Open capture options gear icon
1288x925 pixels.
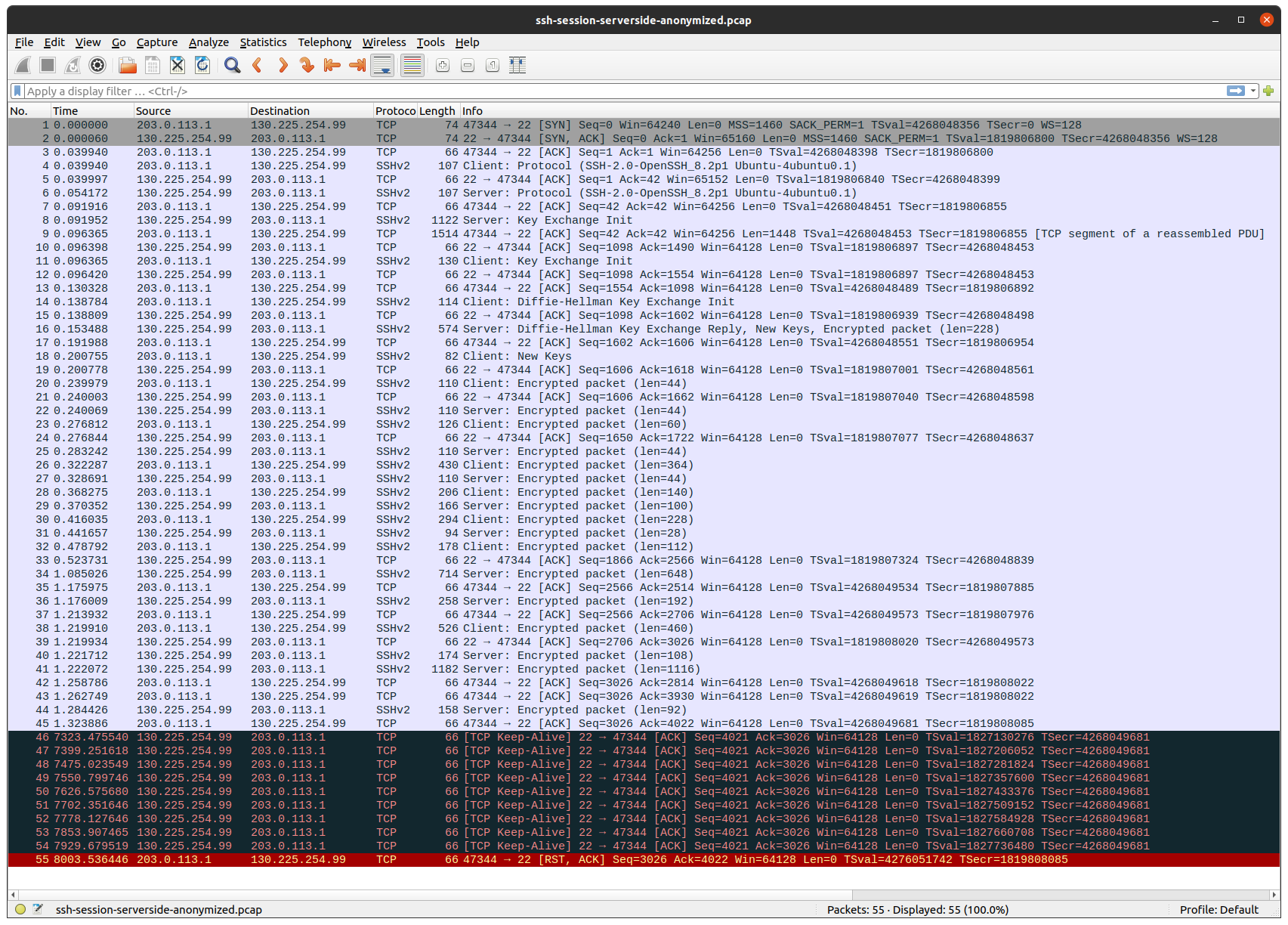[x=97, y=66]
